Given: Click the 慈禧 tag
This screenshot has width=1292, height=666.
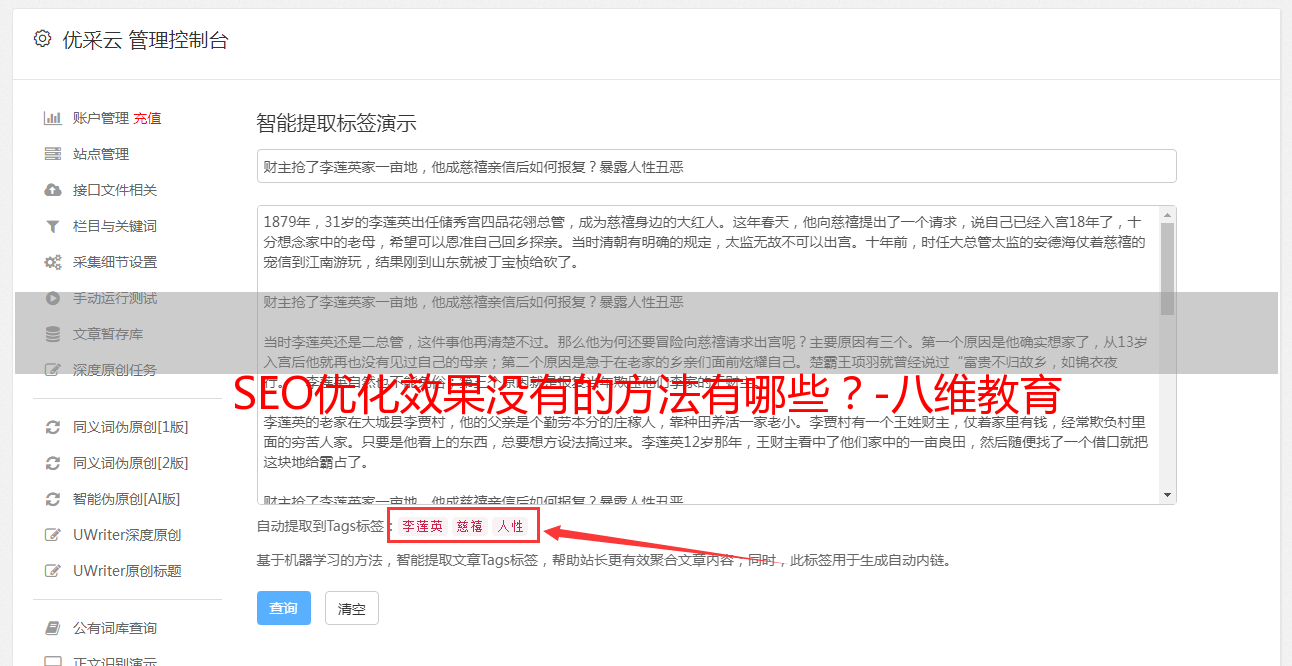Looking at the screenshot, I should (x=470, y=526).
